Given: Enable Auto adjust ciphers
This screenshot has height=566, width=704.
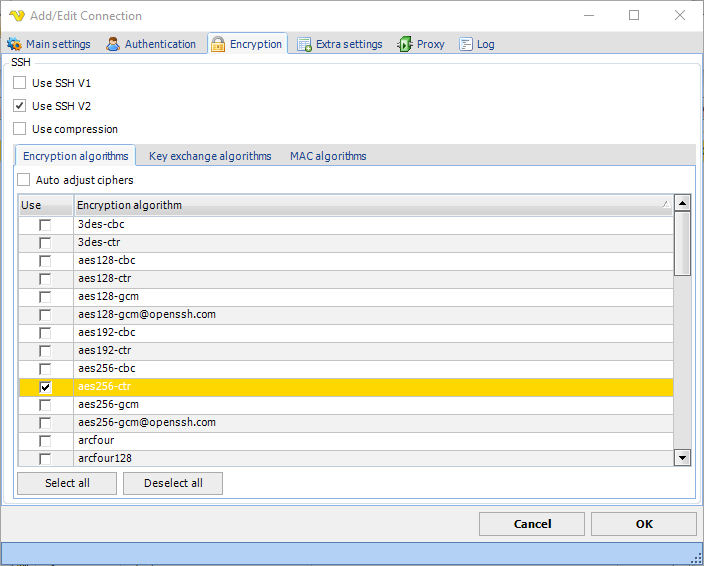Looking at the screenshot, I should (x=24, y=180).
